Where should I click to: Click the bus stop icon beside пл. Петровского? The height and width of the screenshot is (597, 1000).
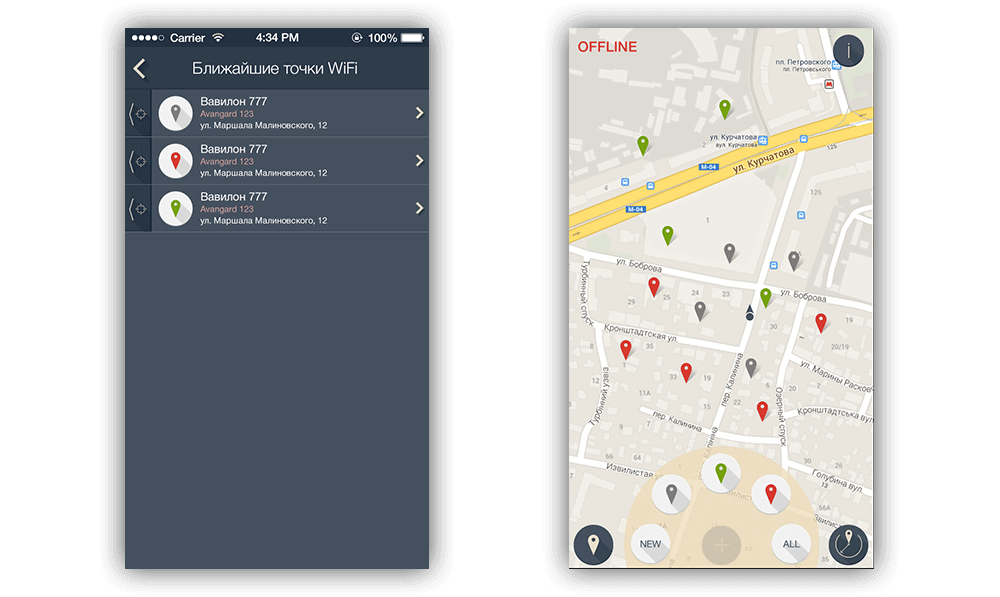pos(836,64)
